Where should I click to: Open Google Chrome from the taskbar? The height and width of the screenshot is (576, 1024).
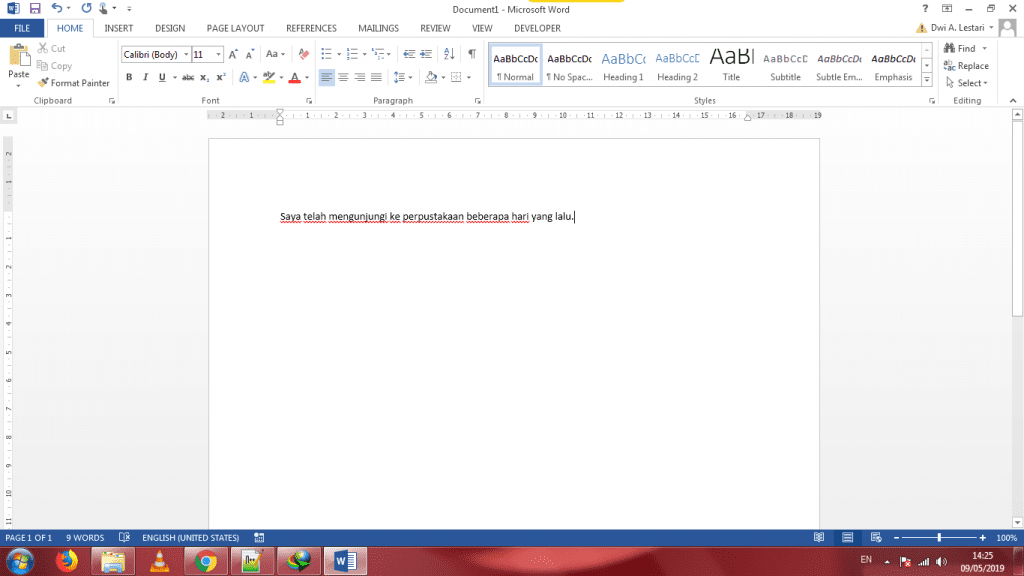(x=206, y=561)
